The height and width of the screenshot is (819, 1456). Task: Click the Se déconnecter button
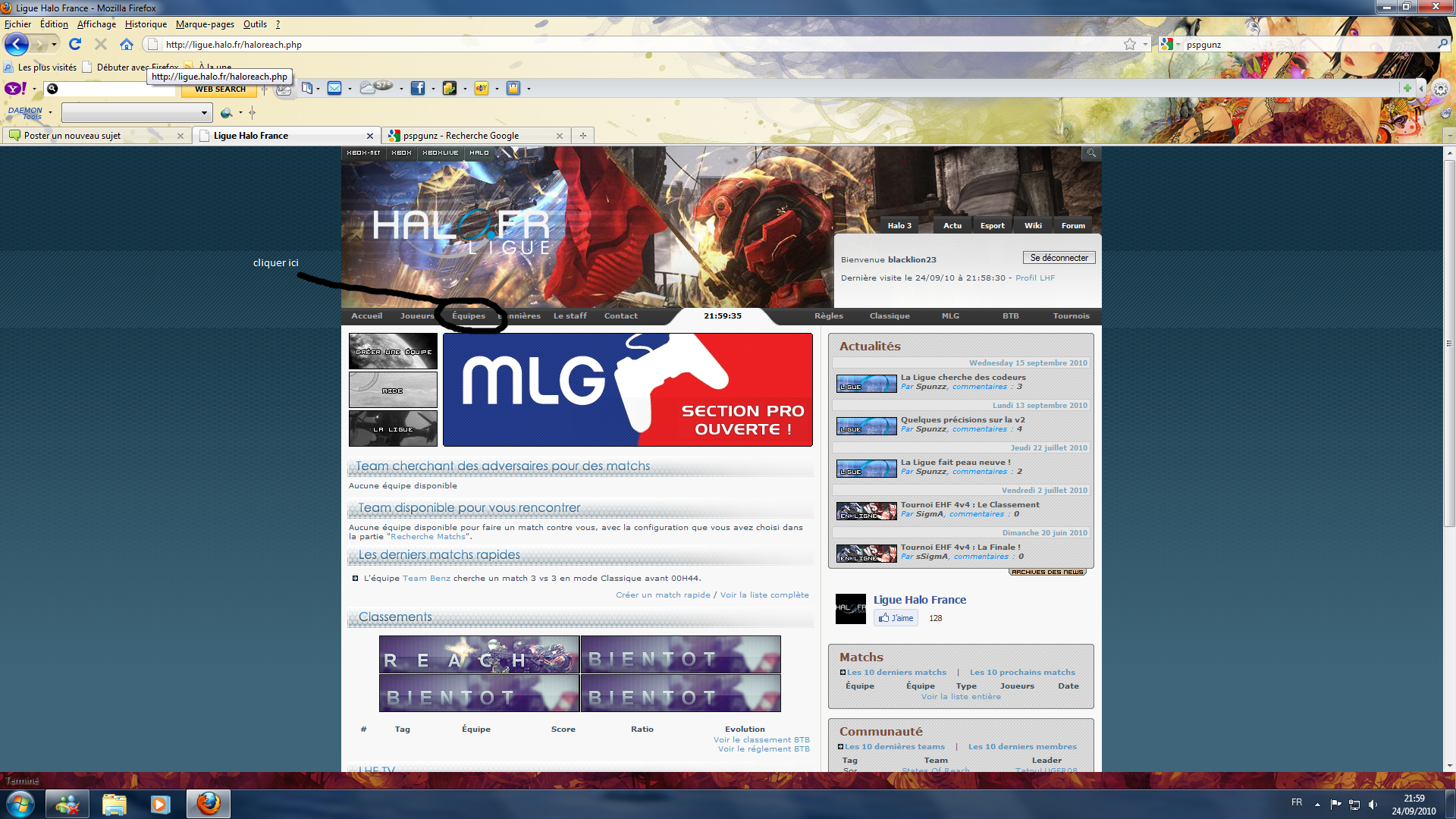1059,258
